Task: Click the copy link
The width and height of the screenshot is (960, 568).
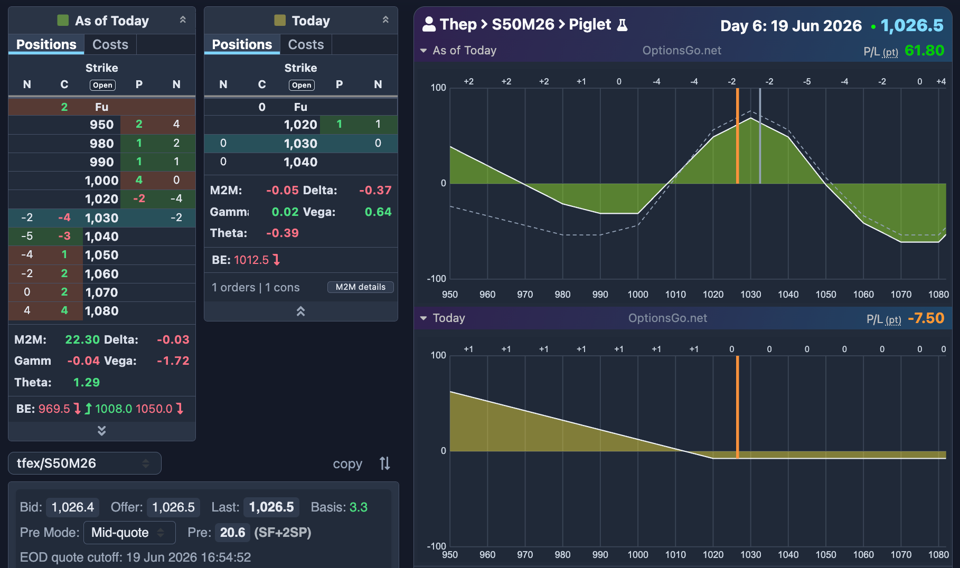Action: tap(347, 464)
